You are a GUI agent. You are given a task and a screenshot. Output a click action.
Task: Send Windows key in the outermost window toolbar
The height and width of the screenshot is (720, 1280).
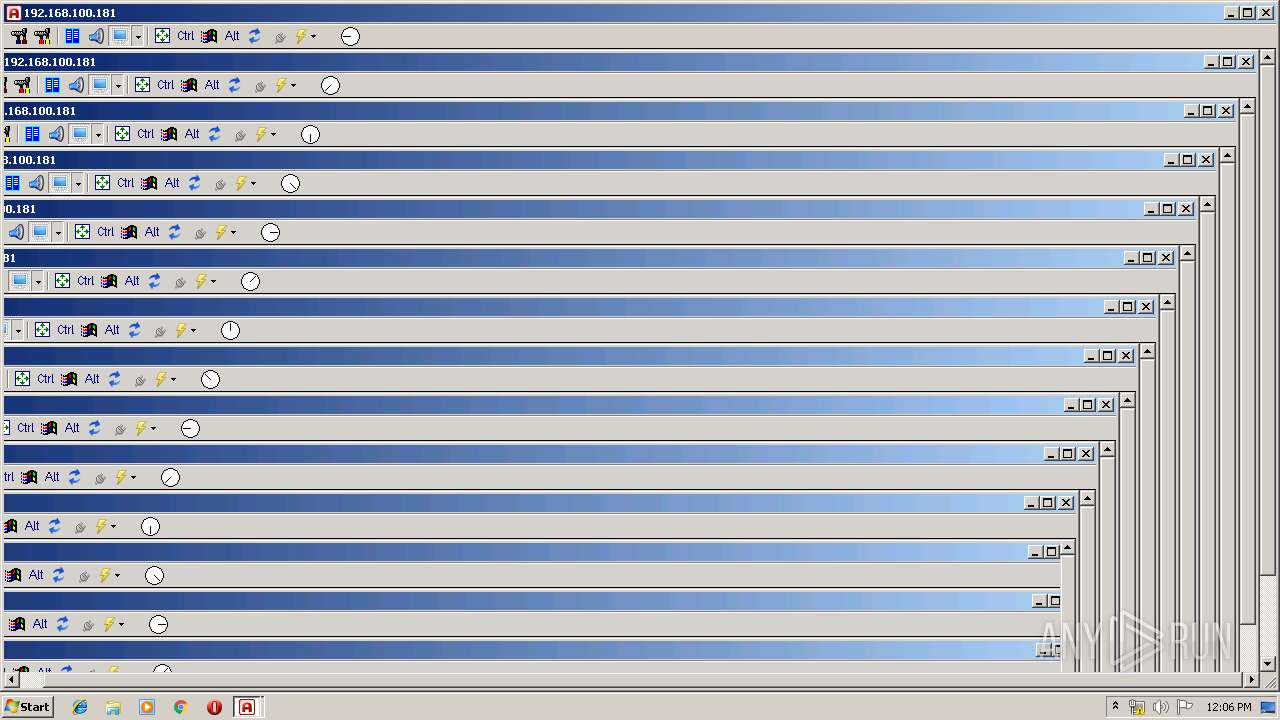pos(209,36)
